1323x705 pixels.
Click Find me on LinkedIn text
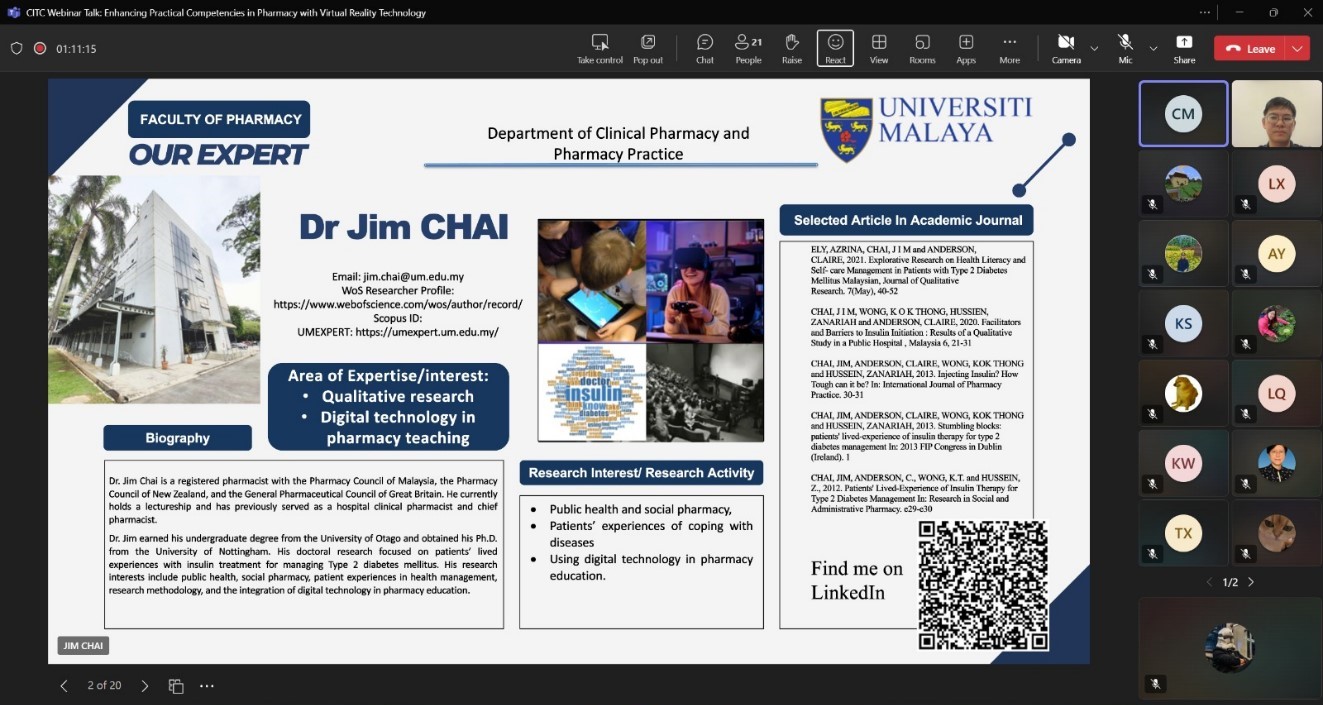(857, 580)
